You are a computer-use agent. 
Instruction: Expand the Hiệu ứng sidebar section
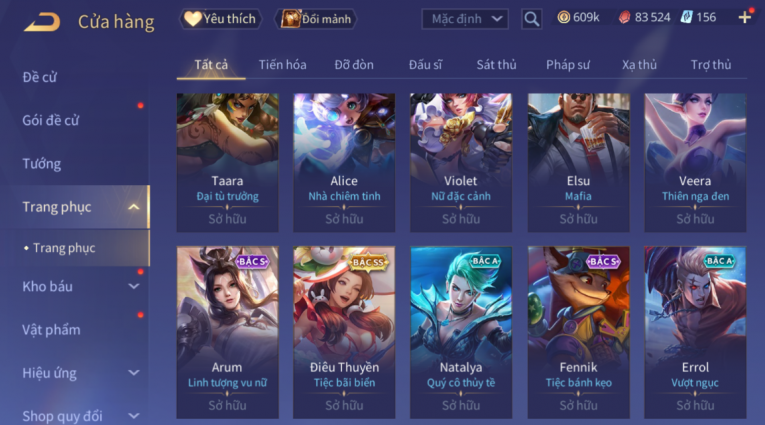pos(134,373)
